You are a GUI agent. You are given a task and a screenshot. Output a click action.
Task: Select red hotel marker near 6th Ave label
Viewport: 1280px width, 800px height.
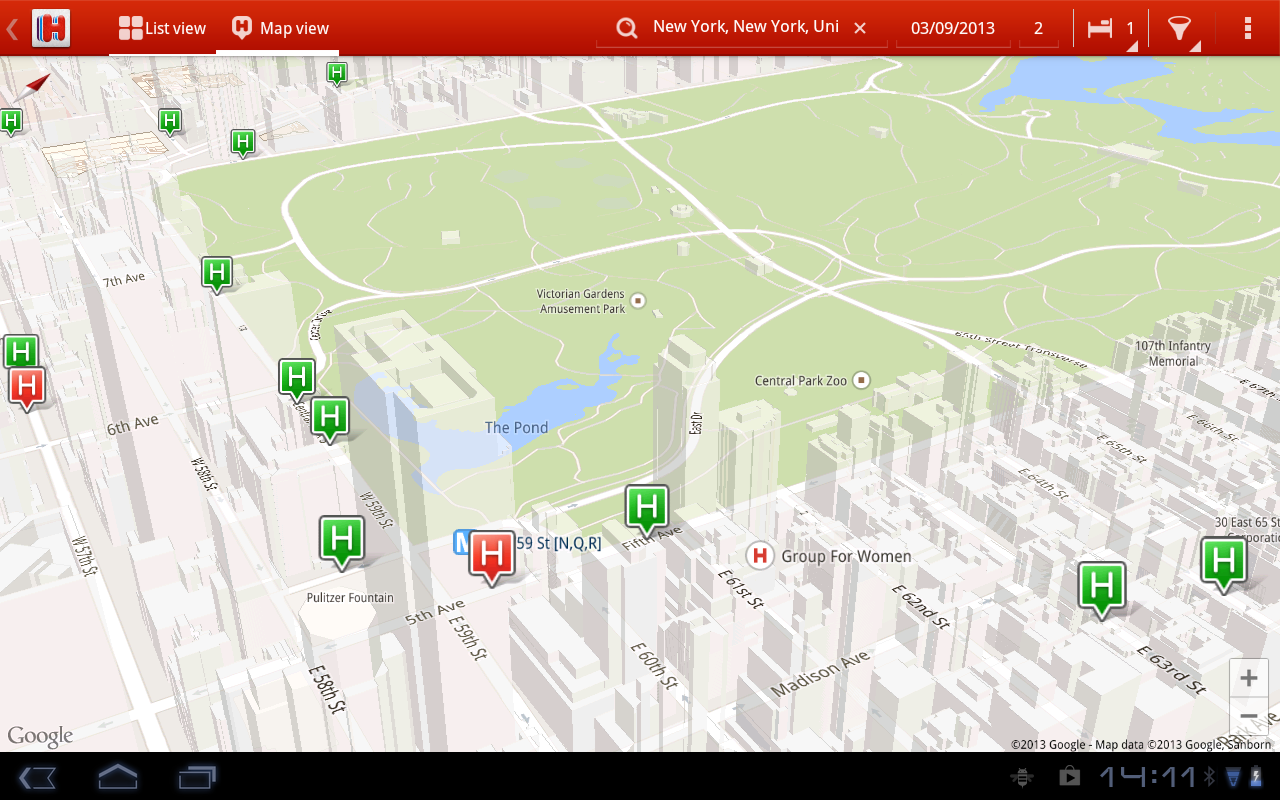tap(27, 387)
